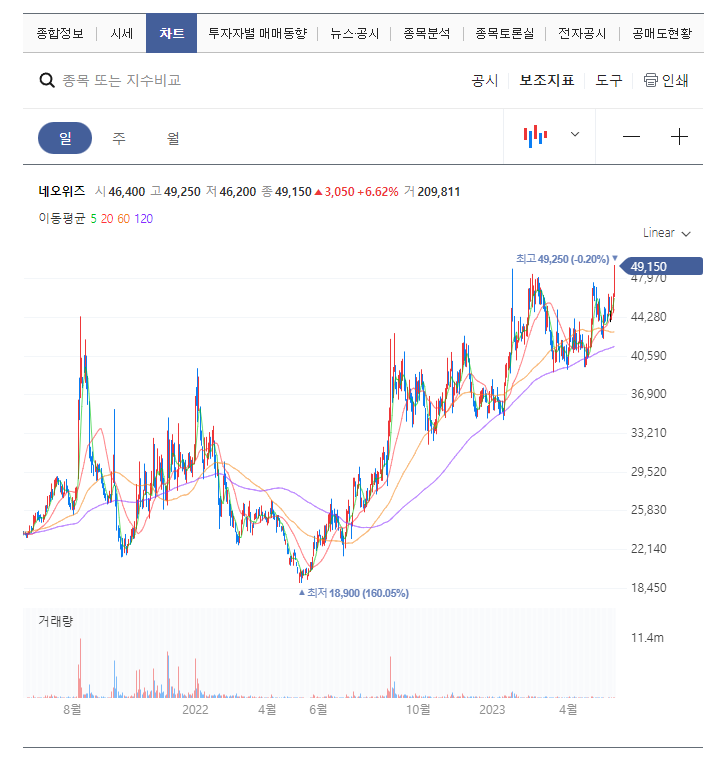Image resolution: width=708 pixels, height=769 pixels.
Task: Click the 공시 button
Action: click(x=484, y=80)
